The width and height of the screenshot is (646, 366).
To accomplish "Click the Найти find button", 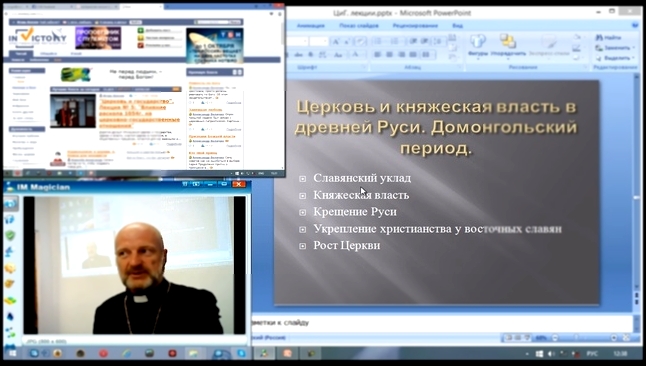I will click(x=608, y=38).
